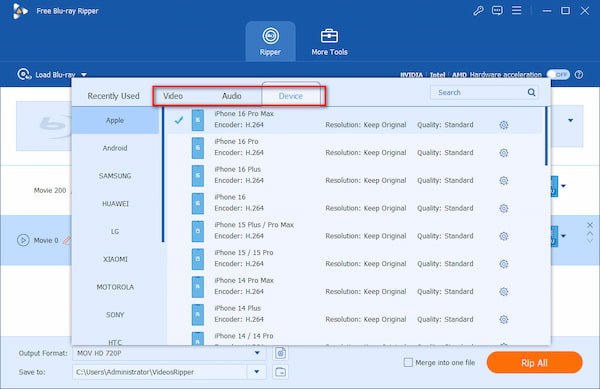Open custom profile settings icon
Screen dimensions: 600x389
(280, 353)
